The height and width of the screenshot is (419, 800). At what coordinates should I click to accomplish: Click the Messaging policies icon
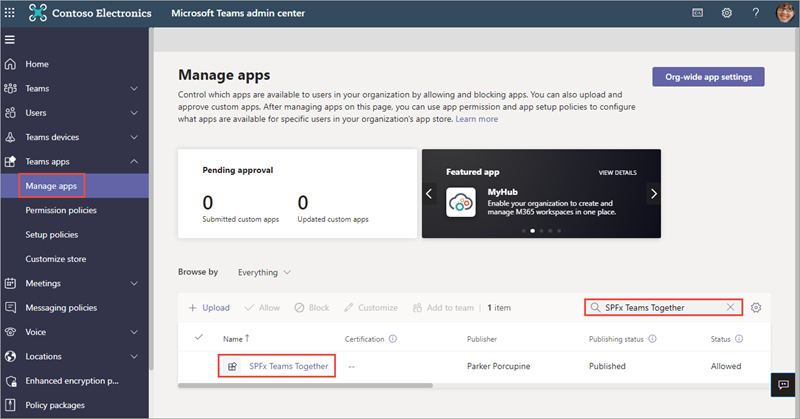(10, 307)
